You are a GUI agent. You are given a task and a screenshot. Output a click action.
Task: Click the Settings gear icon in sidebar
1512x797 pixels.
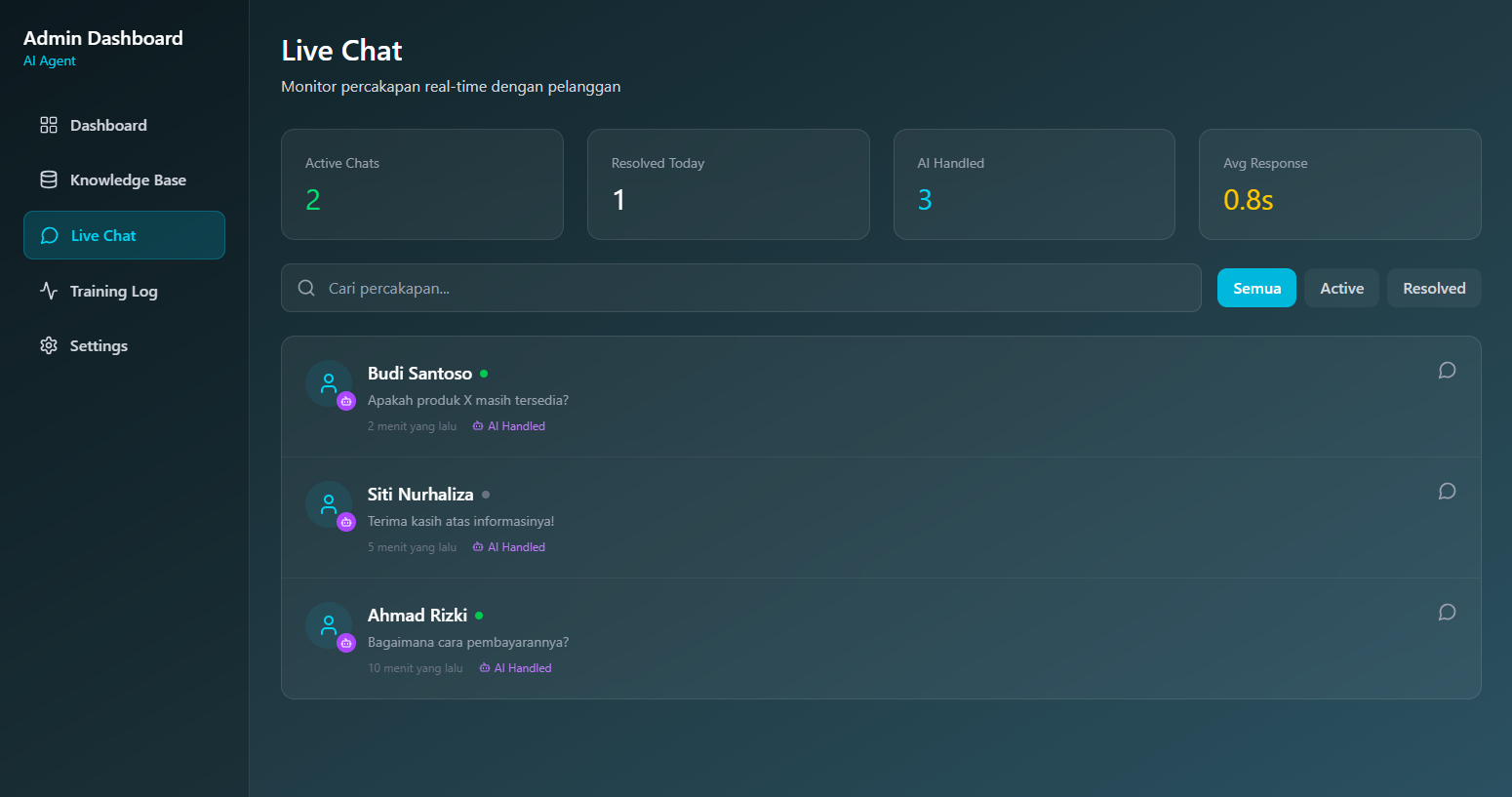tap(49, 346)
